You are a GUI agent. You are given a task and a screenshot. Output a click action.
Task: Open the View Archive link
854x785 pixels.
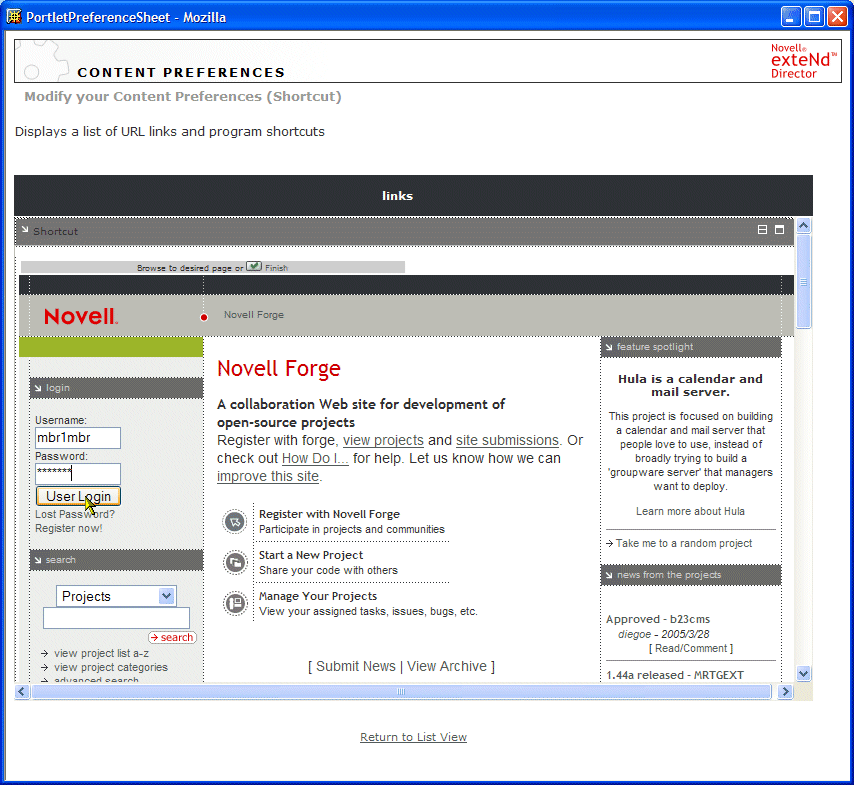point(447,666)
